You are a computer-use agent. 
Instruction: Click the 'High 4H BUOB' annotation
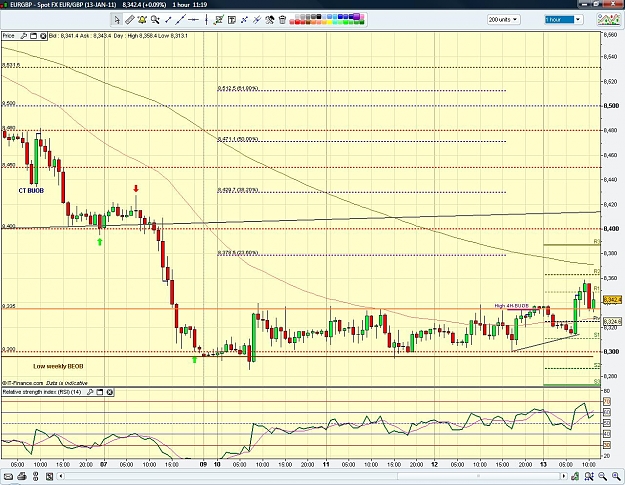click(x=511, y=306)
